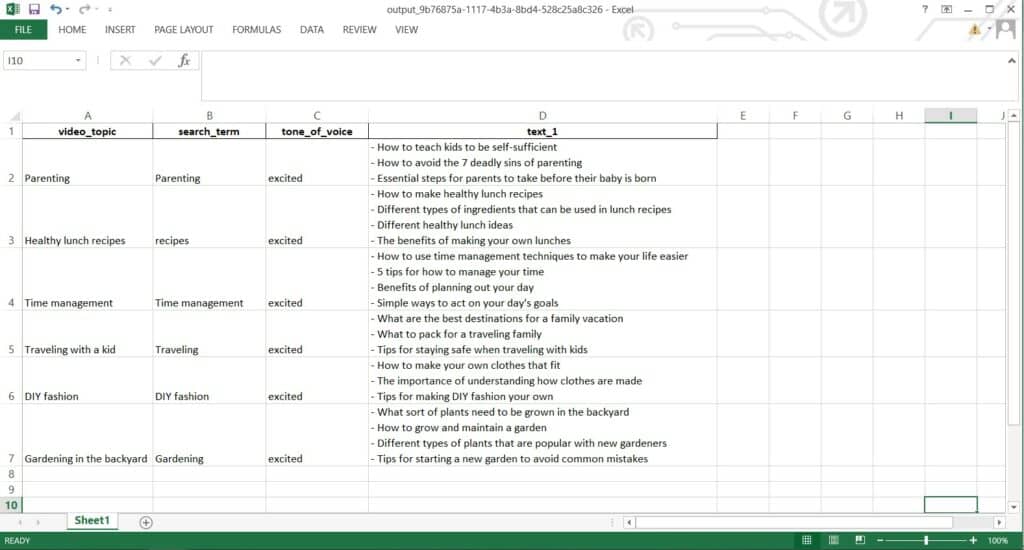Add a new sheet with the plus icon
The image size is (1024, 550).
pos(146,522)
